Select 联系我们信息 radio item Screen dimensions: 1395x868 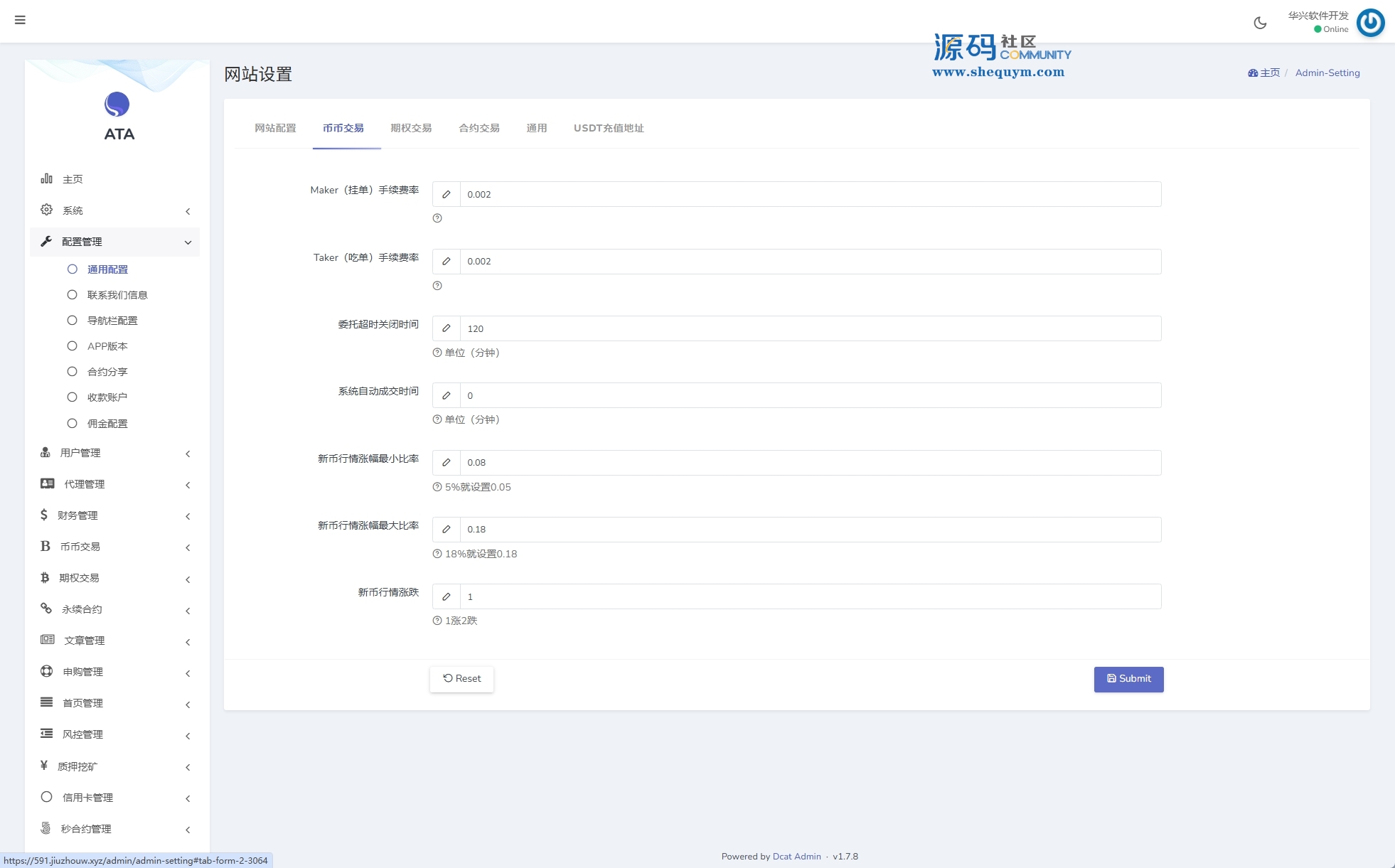72,295
